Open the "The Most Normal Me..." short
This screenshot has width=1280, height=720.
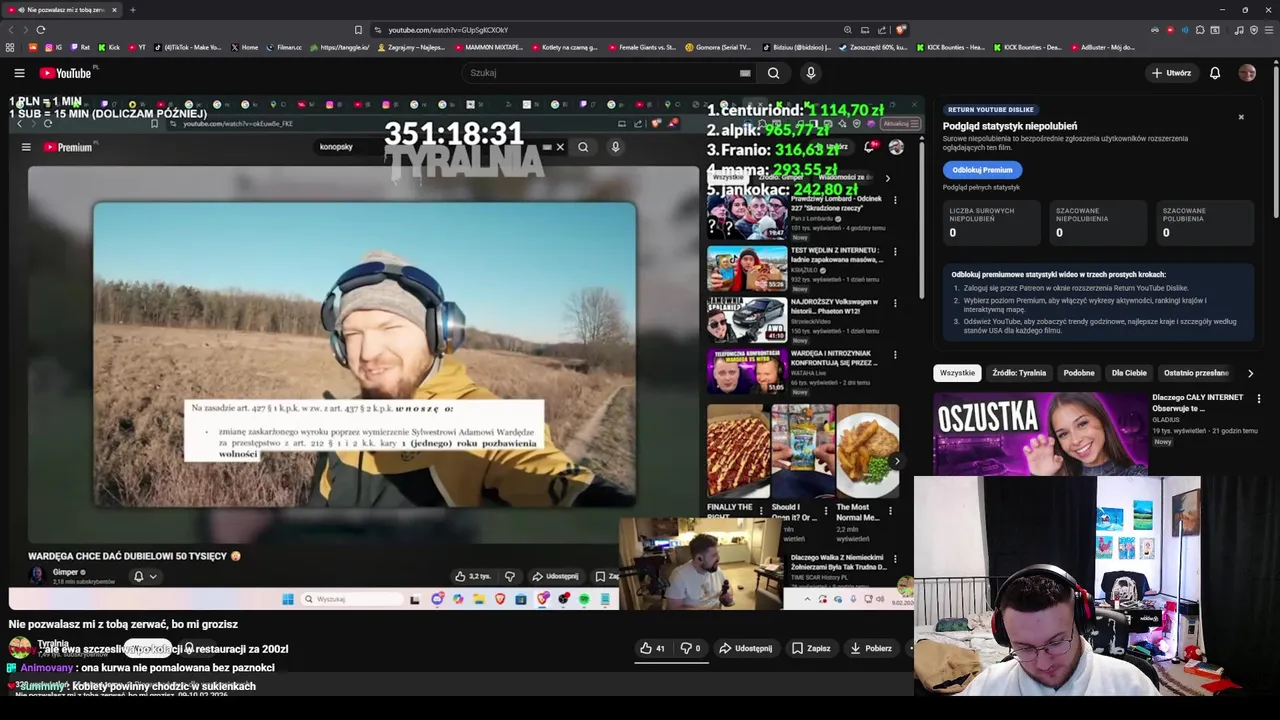point(868,450)
